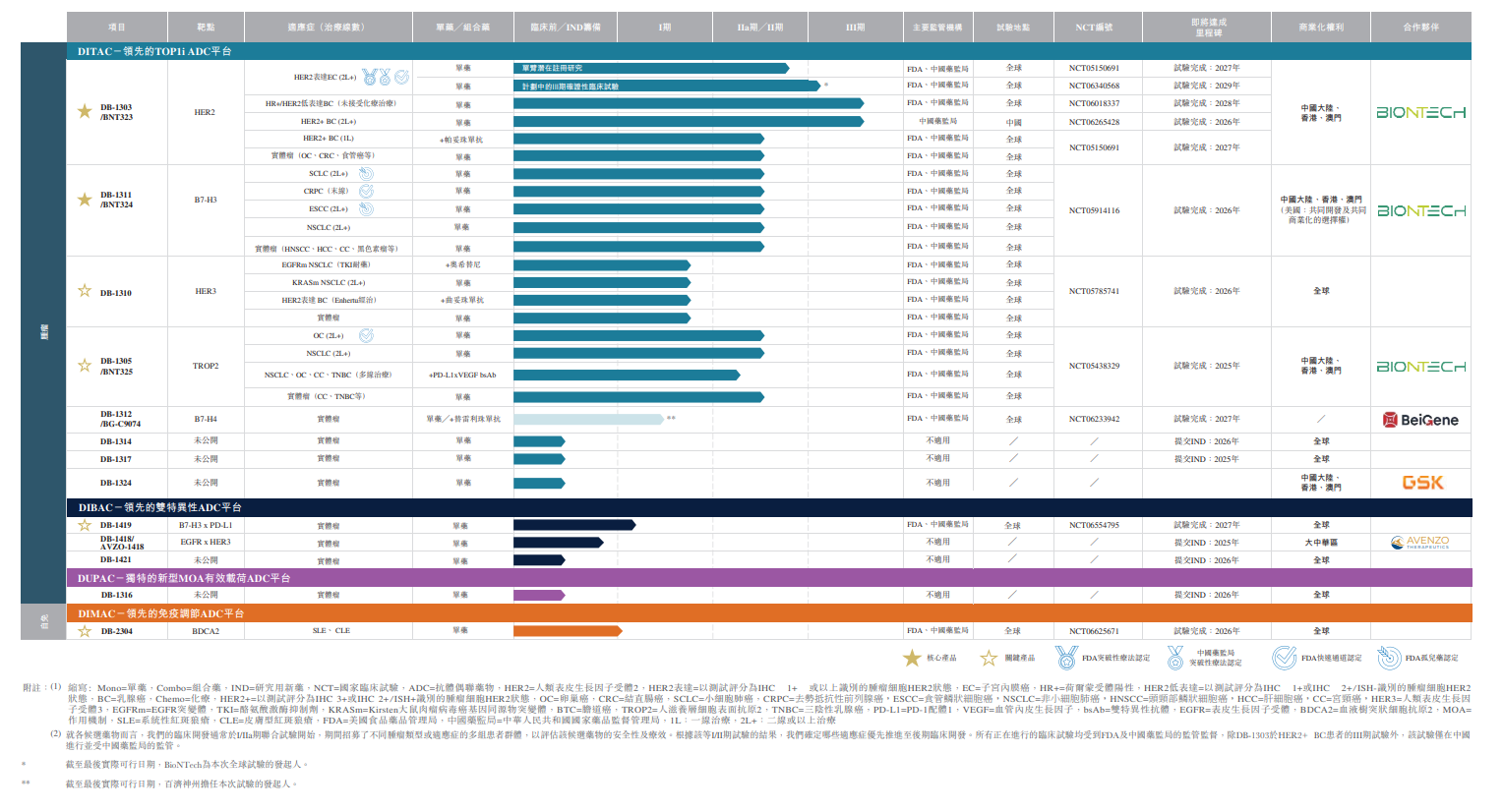Select the purple DUPAC section header
Image resolution: width=1503 pixels, height=812 pixels.
769,578
